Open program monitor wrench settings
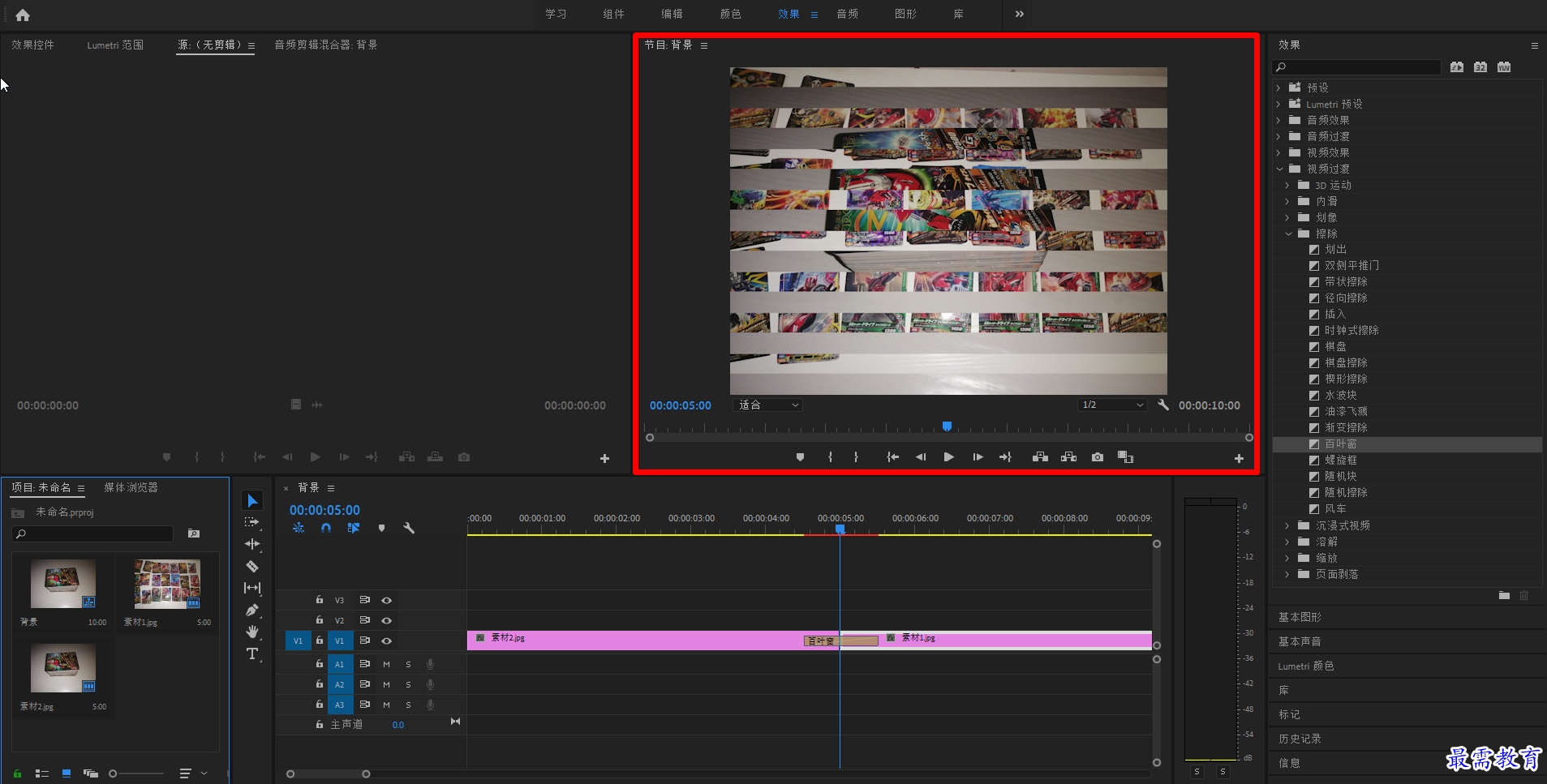Image resolution: width=1547 pixels, height=784 pixels. [x=1163, y=405]
